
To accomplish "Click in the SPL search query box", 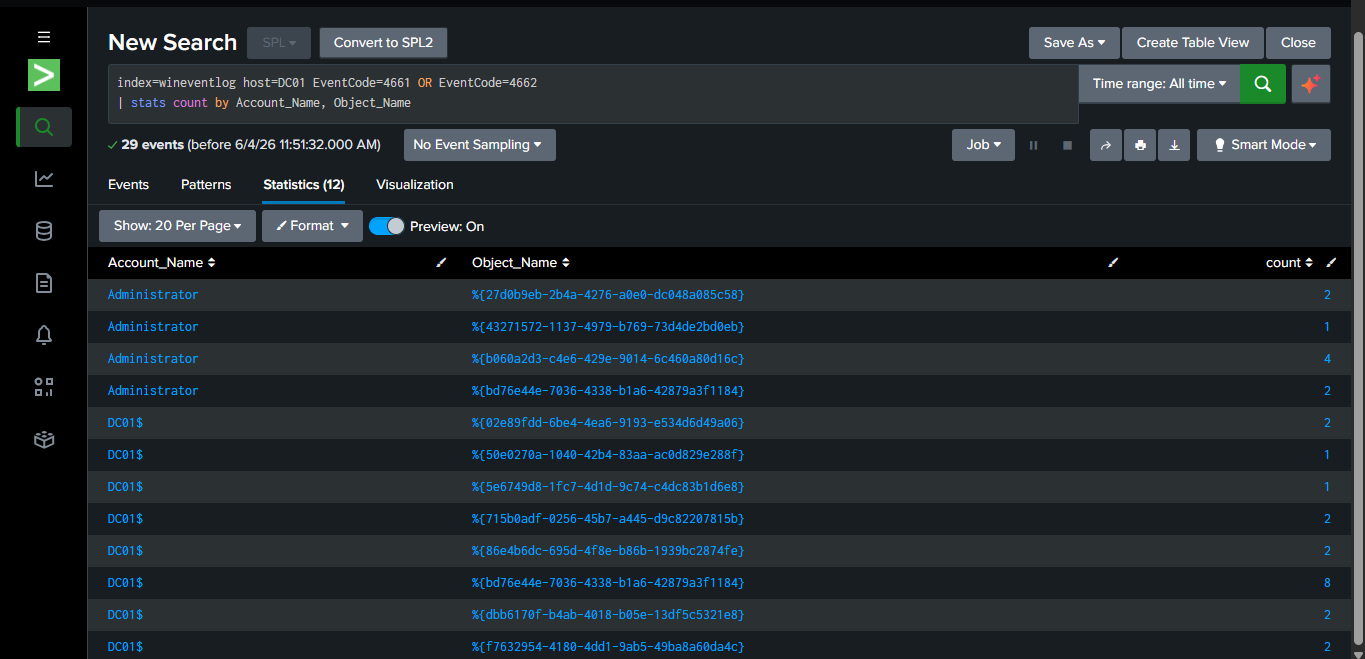I will (593, 94).
